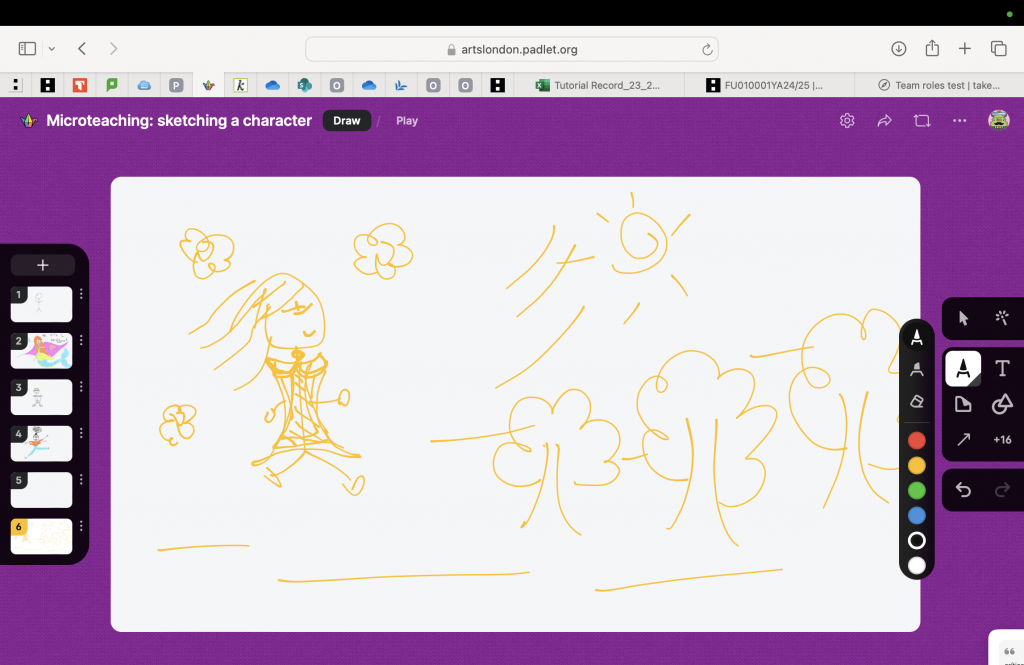This screenshot has height=665, width=1024.
Task: Expand the +16 more tools
Action: coord(1002,439)
